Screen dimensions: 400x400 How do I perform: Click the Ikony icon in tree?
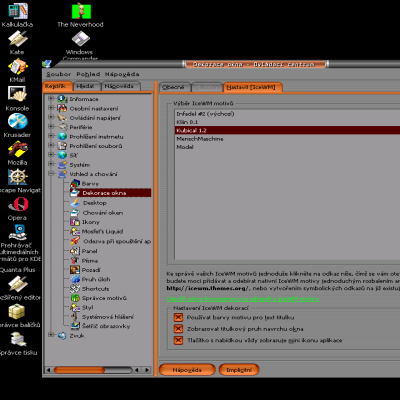coord(75,222)
